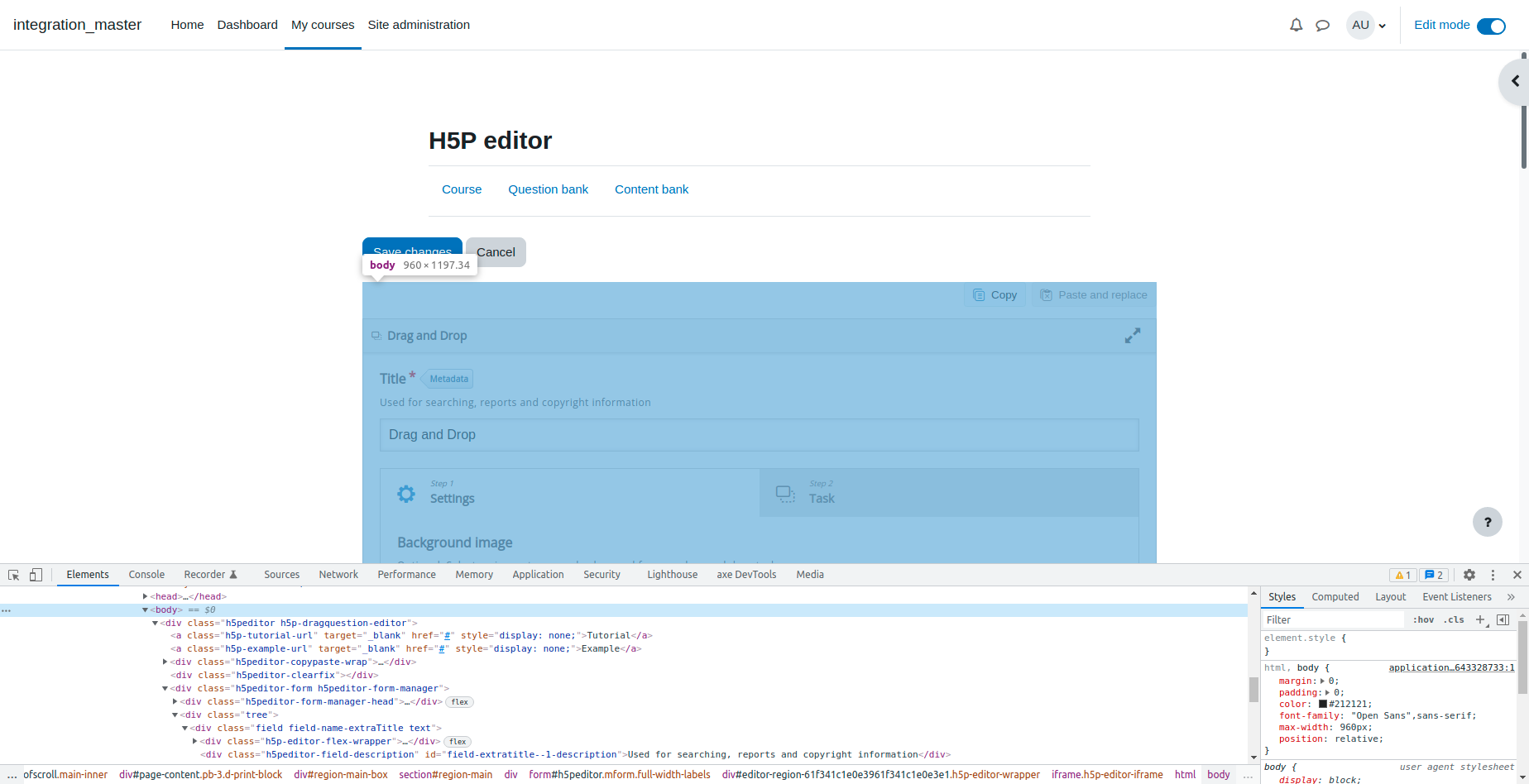Open DevTools settings gear

coord(1469,575)
